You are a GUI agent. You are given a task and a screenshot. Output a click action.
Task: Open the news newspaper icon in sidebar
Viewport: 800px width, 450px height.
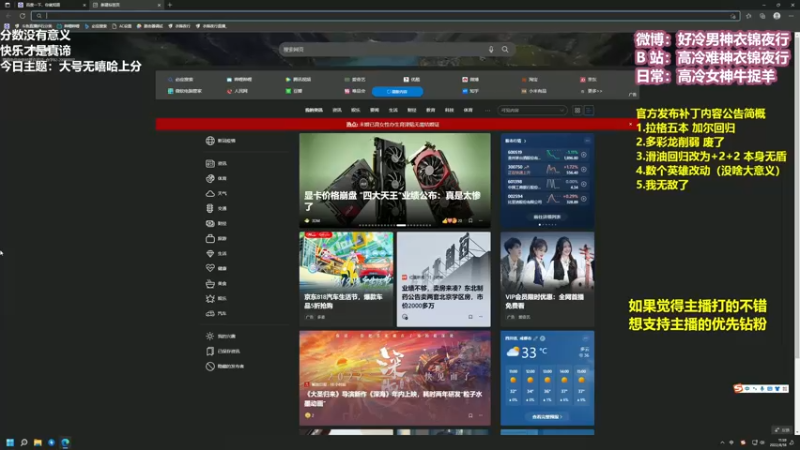[x=210, y=164]
